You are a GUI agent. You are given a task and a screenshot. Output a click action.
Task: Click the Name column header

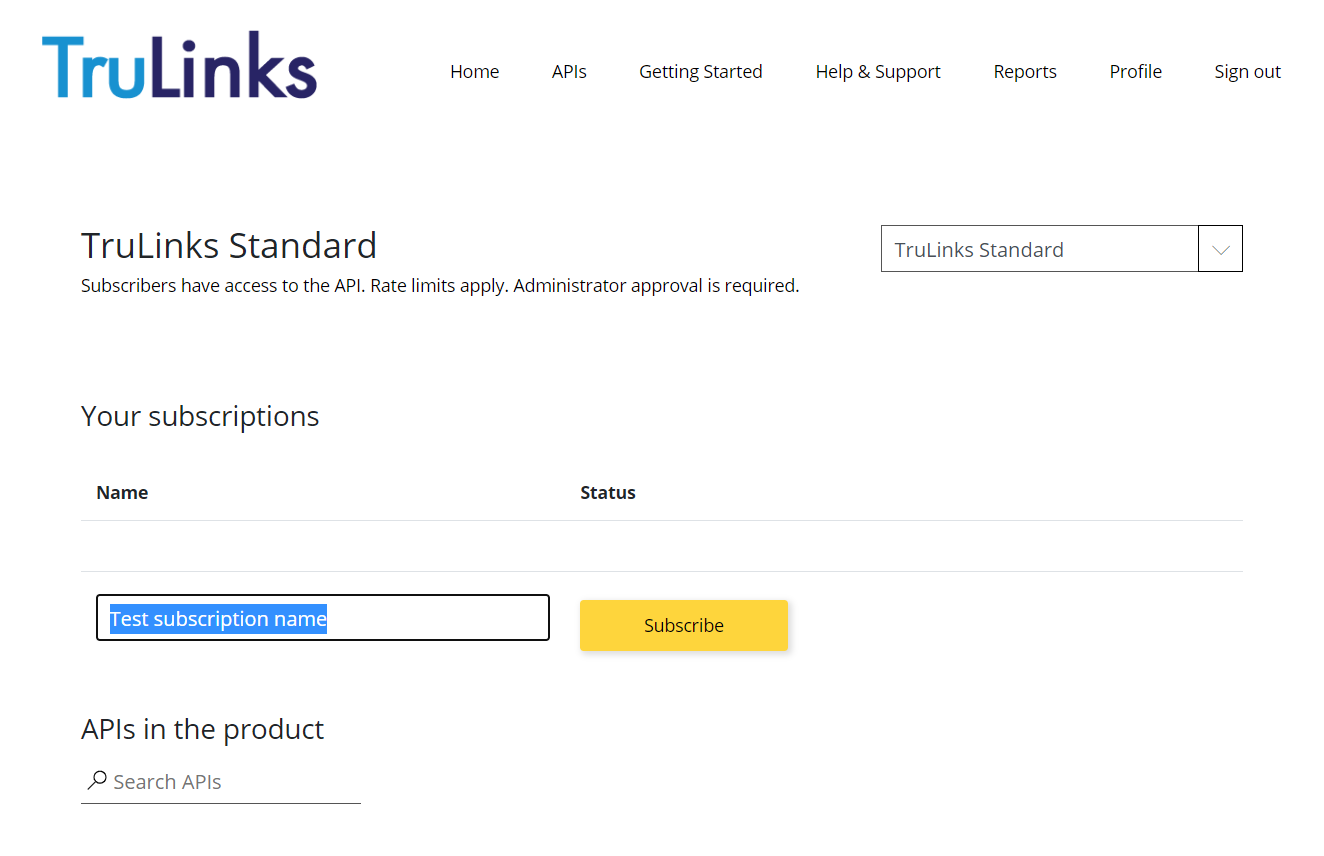click(122, 492)
